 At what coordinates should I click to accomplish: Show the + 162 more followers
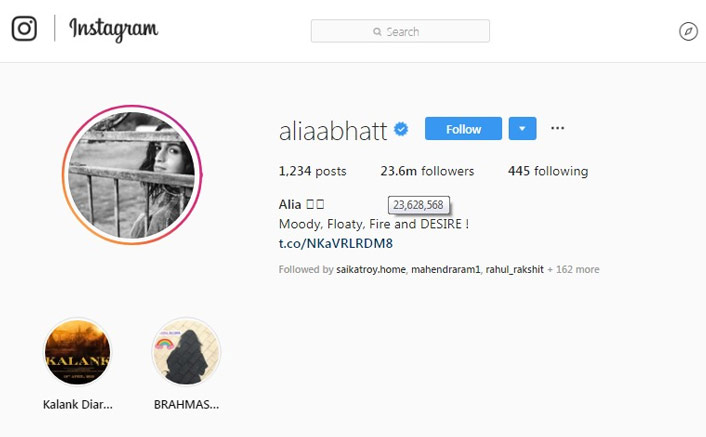pos(573,270)
